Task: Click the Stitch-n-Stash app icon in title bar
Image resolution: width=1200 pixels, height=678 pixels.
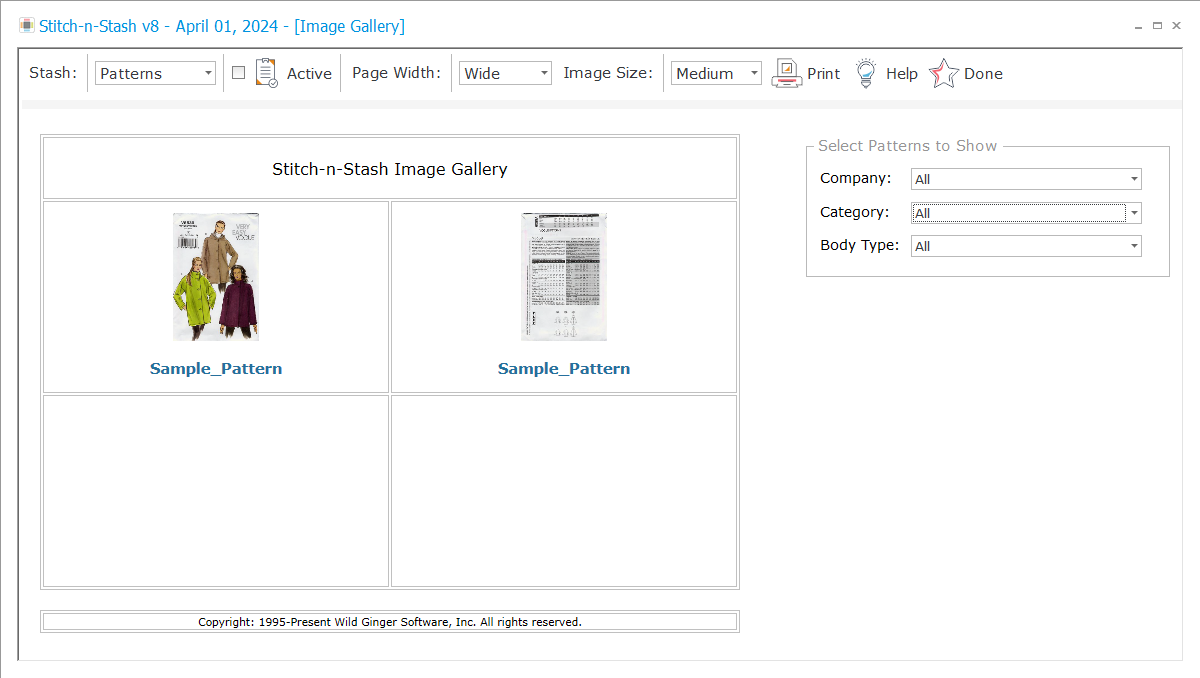Action: point(27,26)
